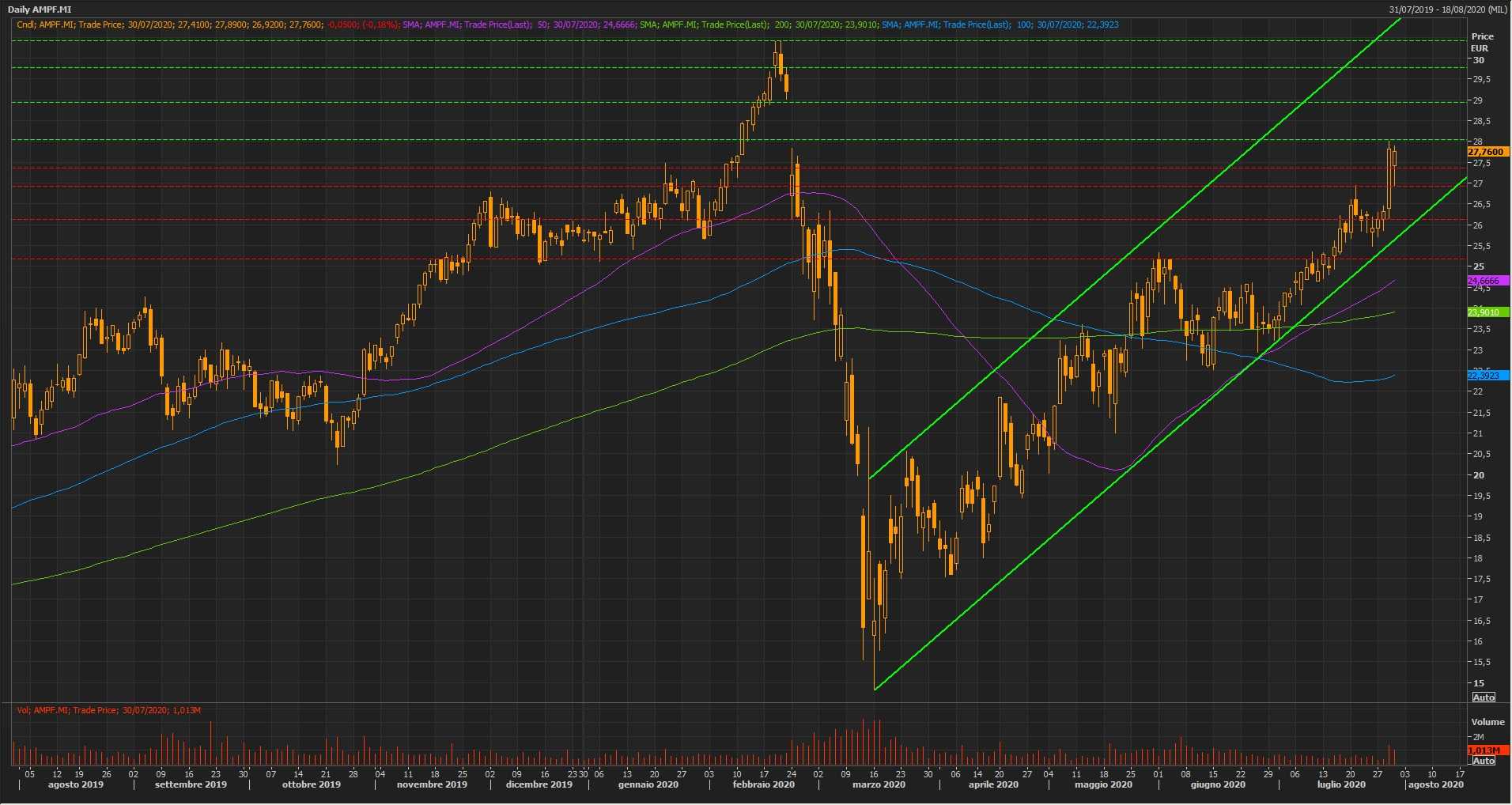Click the 21,5 price axis value
This screenshot has width=1512, height=805.
[x=1481, y=413]
